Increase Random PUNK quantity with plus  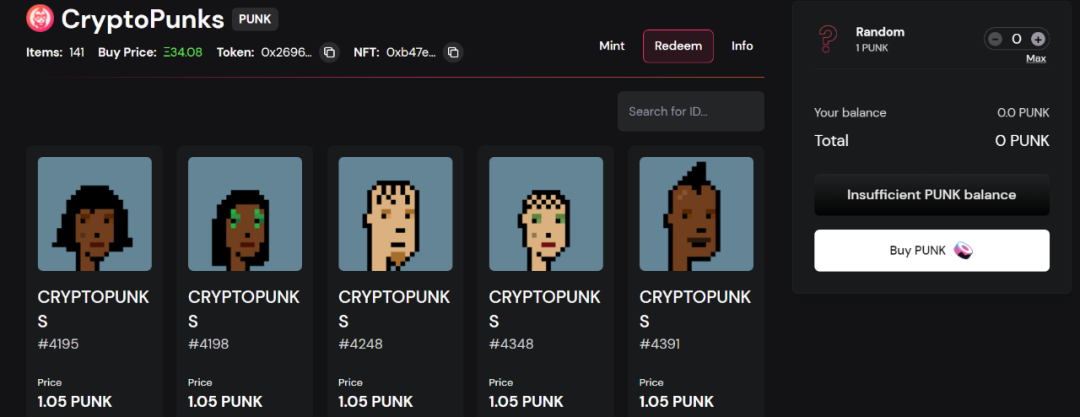pyautogui.click(x=1038, y=39)
